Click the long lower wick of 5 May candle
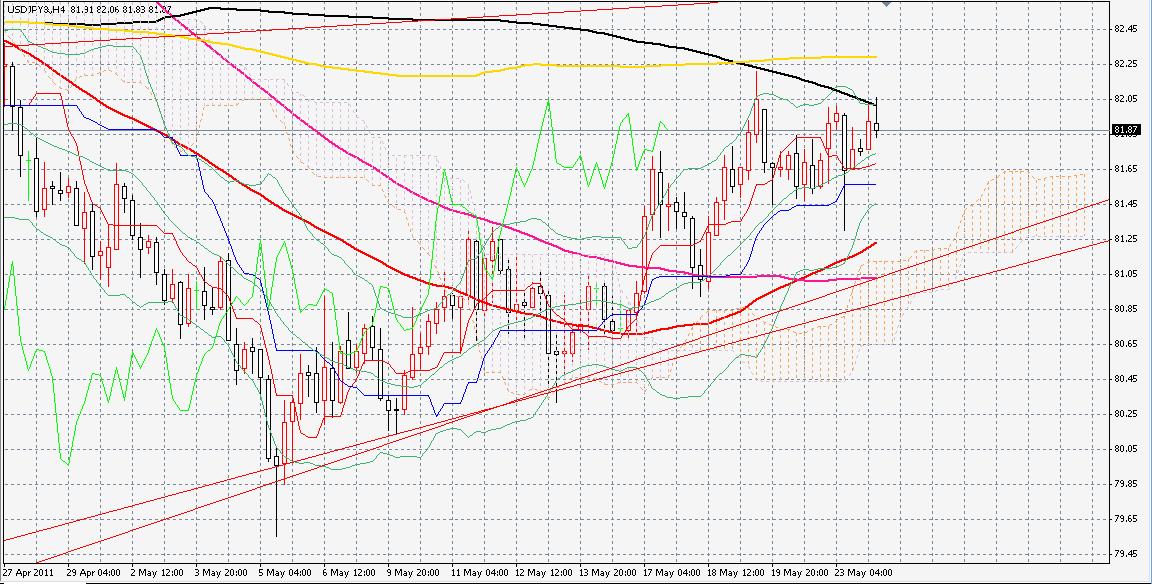Screen dimensions: 1152x584 click(275, 510)
